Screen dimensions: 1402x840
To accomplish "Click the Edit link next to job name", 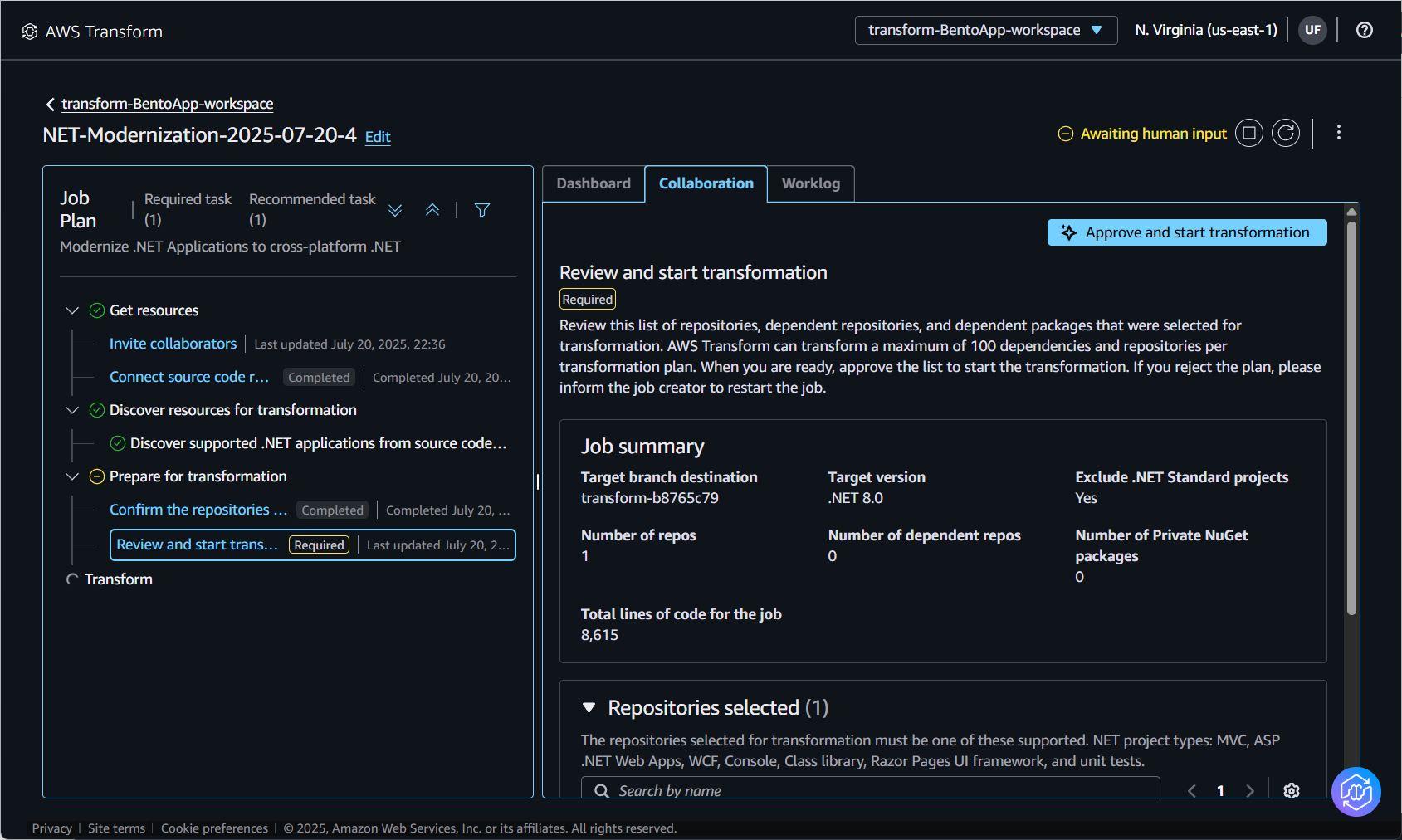I will click(x=378, y=137).
